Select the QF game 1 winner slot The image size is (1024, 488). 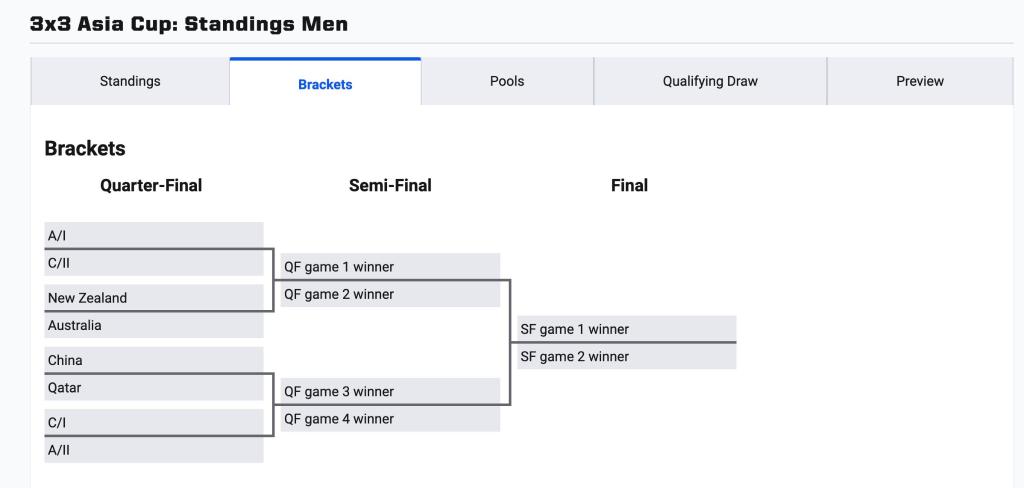390,267
